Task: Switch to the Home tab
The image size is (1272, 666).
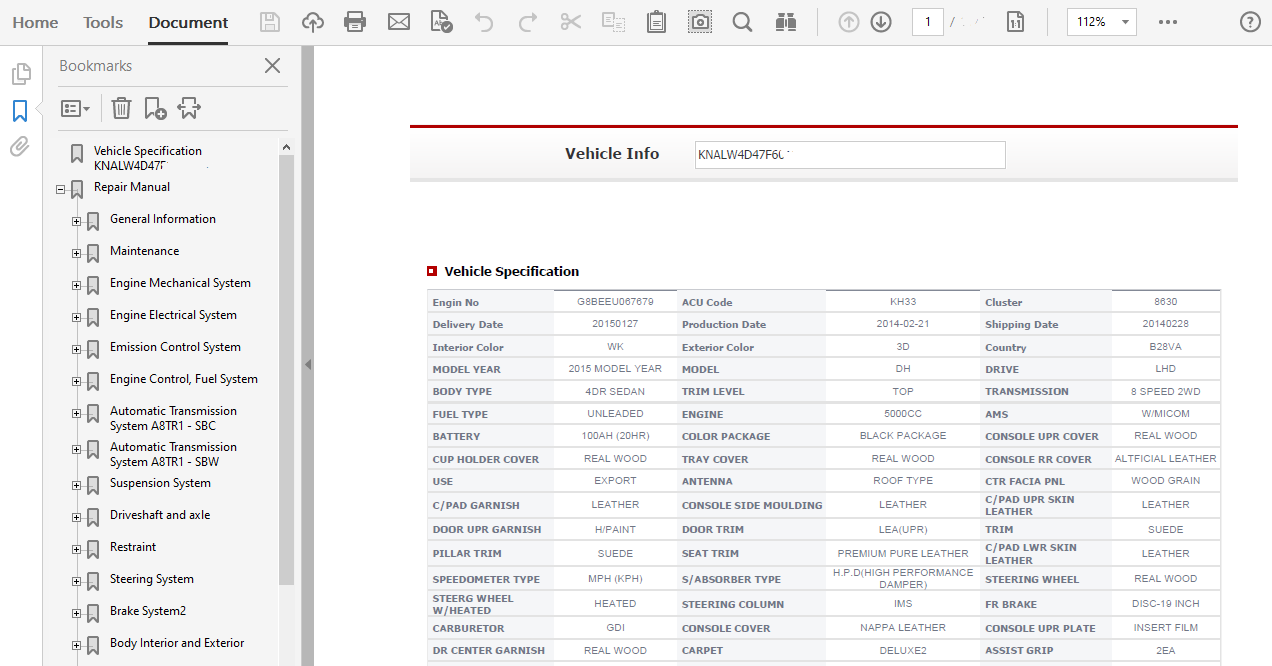Action: (35, 22)
